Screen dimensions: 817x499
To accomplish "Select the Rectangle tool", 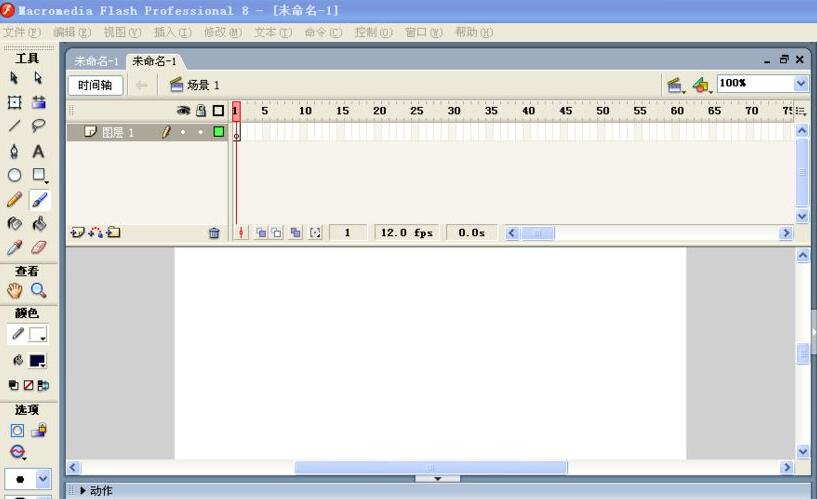I will (39, 175).
